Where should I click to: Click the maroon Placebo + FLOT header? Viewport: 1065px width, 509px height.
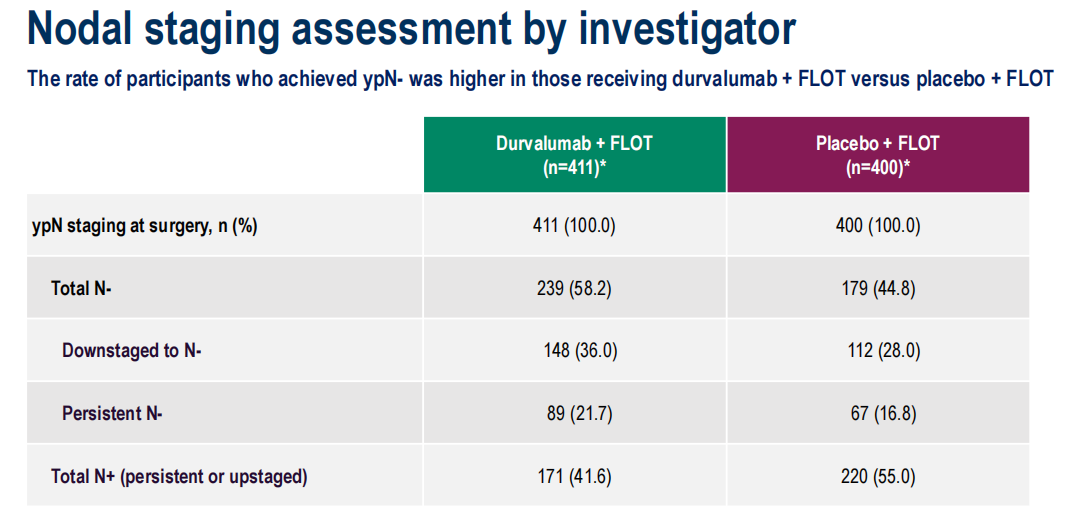click(877, 155)
